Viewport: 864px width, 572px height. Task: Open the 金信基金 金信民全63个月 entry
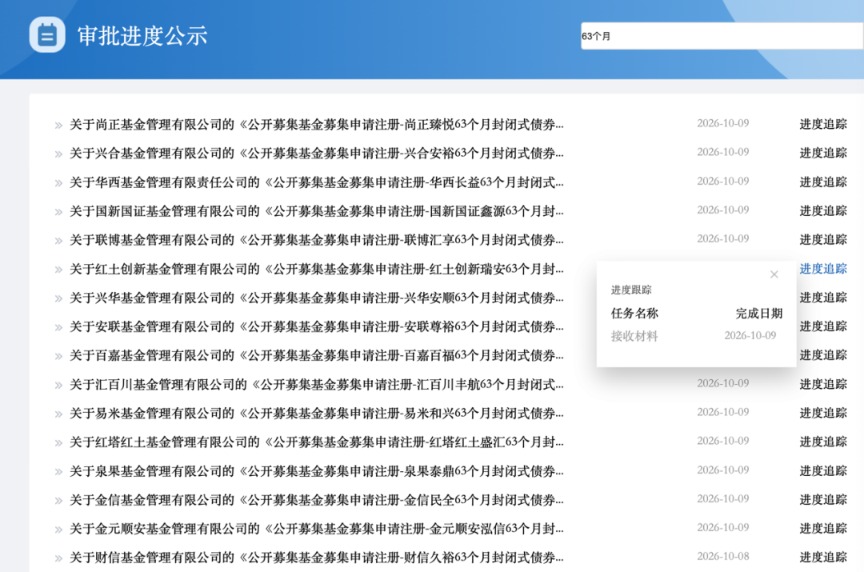[316, 500]
